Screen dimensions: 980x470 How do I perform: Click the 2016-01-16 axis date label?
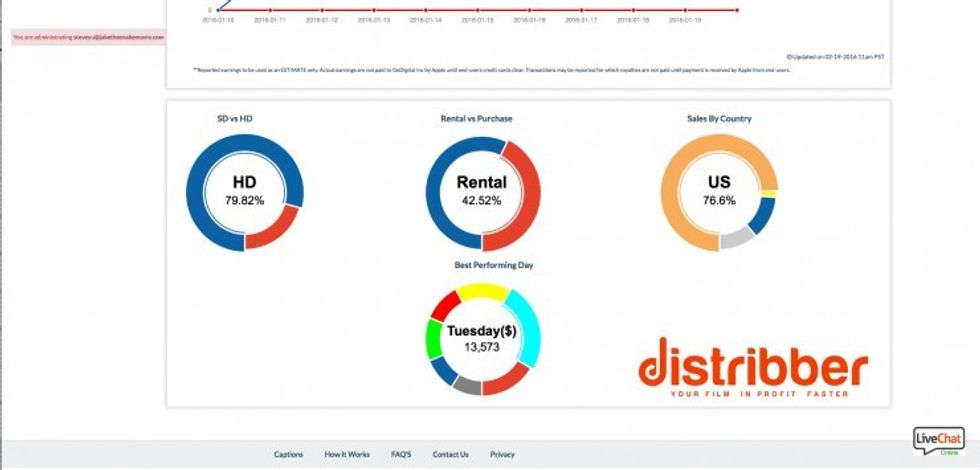529,20
